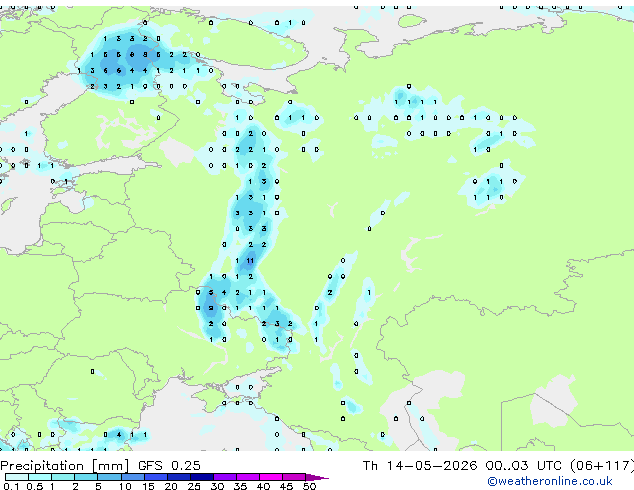Select the legend swatch between 10 and 15
The height and width of the screenshot is (490, 634).
133,477
